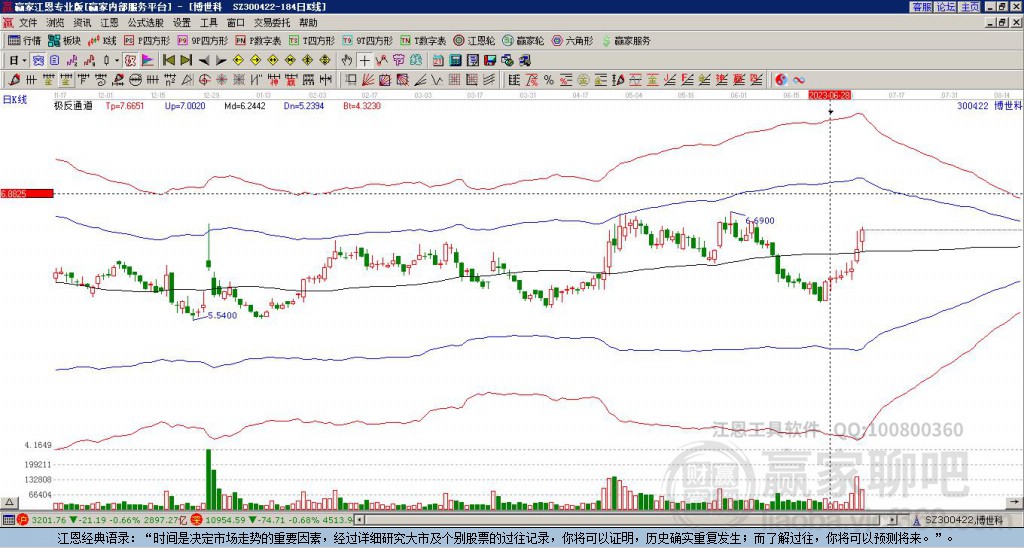The height and width of the screenshot is (548, 1024).
Task: Click the colorful flag icon
Action: pos(148,61)
